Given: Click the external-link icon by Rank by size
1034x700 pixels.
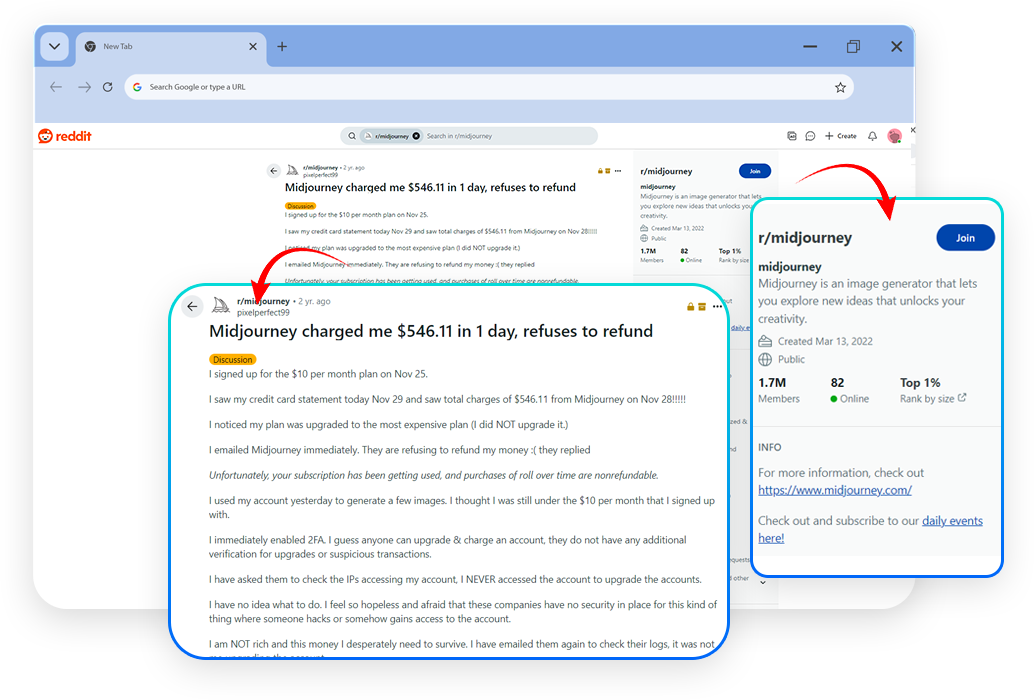Looking at the screenshot, I should tap(962, 397).
